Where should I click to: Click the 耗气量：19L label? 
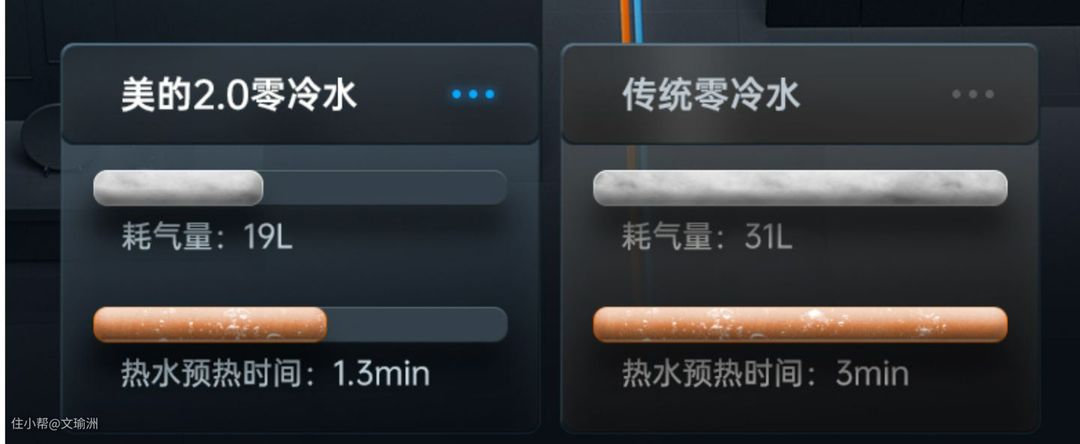click(207, 238)
